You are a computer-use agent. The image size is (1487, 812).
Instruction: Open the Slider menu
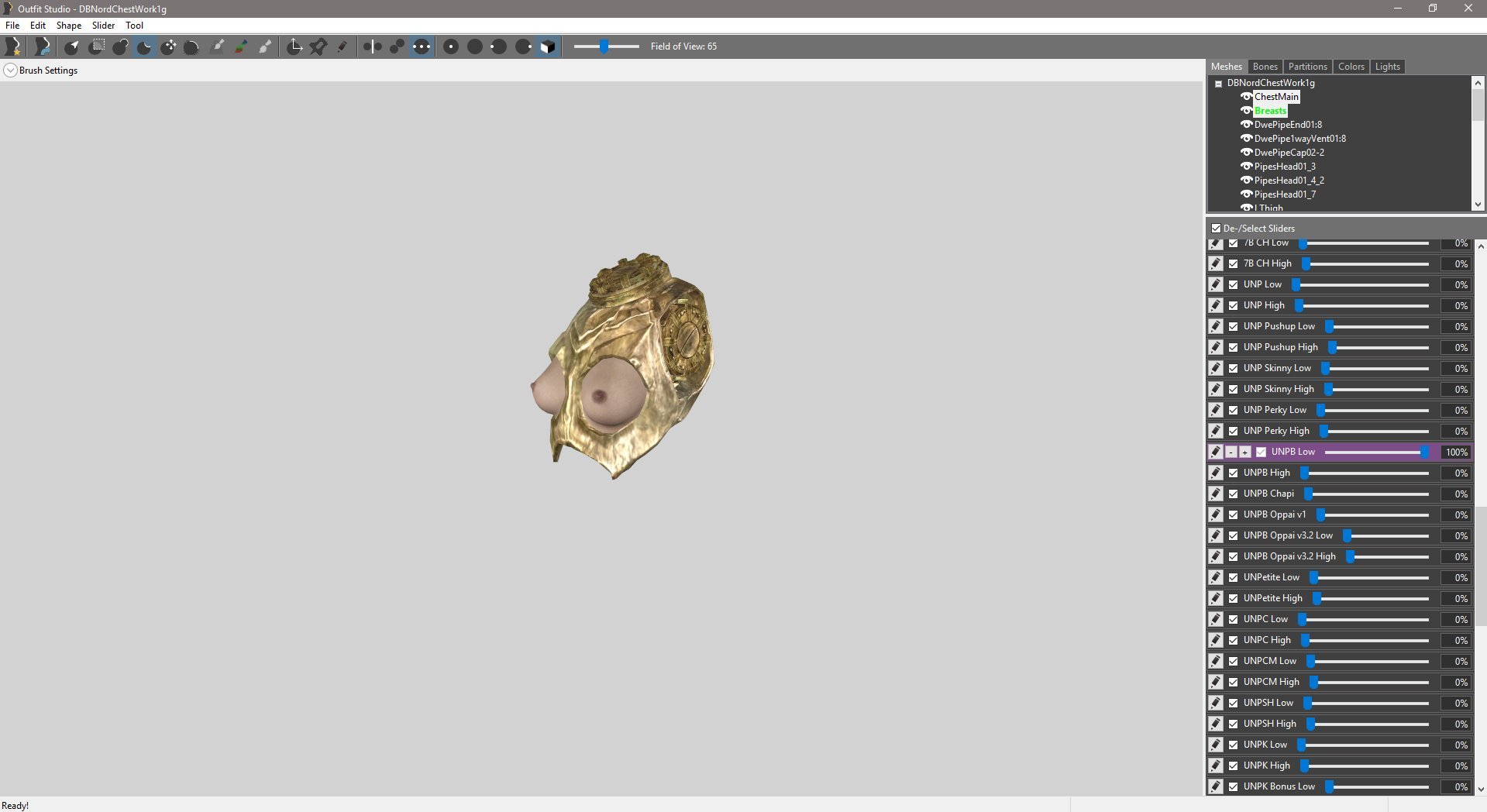click(x=103, y=26)
